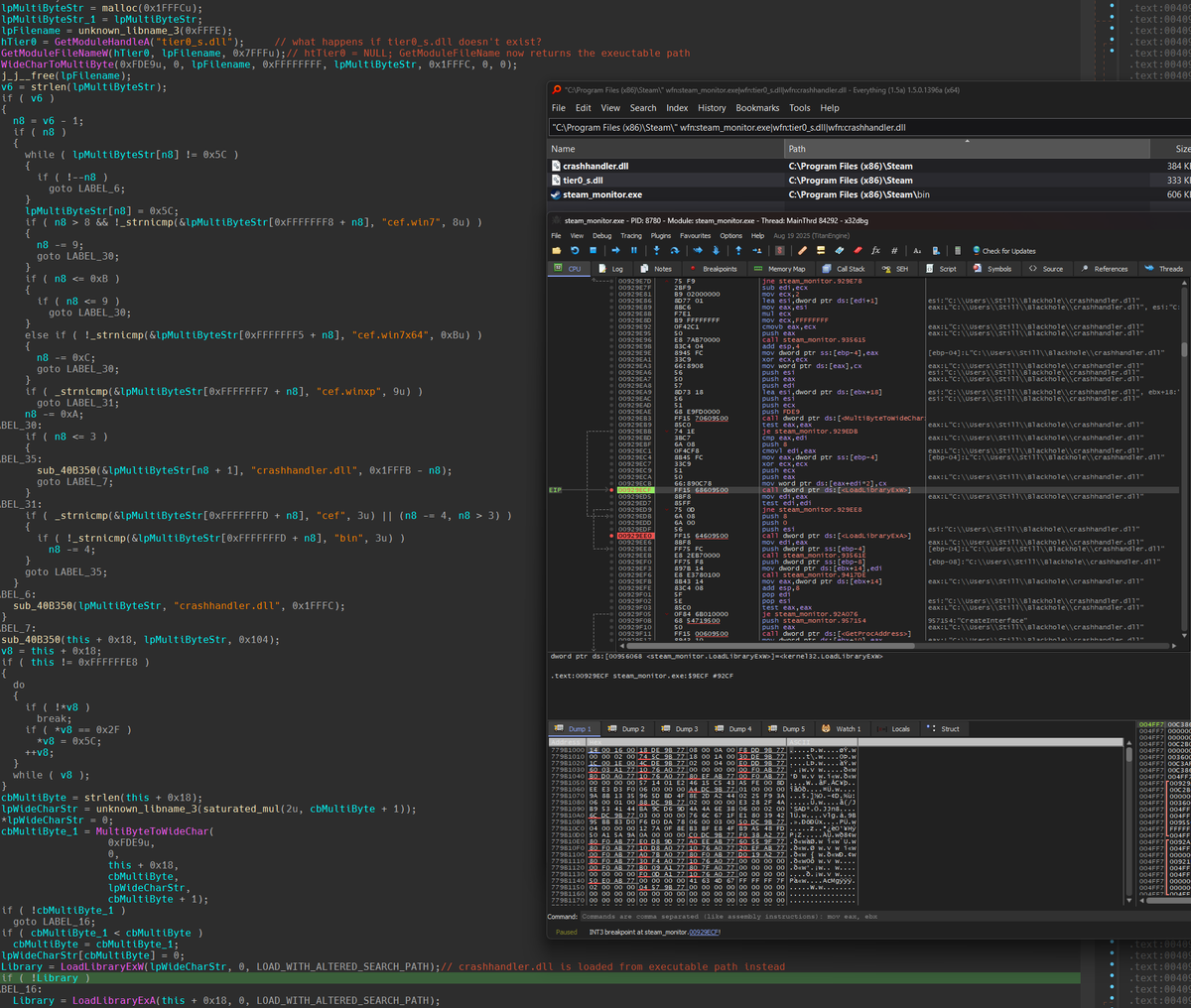This screenshot has height=1008, width=1191.
Task: Open the Plugins menu in x32dbg
Action: 660,236
